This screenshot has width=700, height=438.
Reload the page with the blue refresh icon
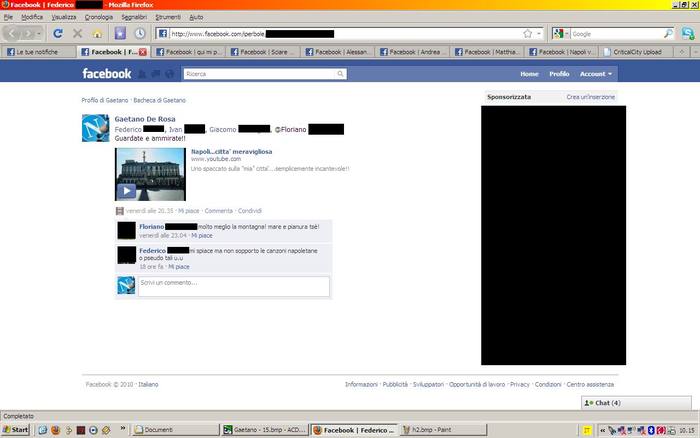[x=58, y=33]
